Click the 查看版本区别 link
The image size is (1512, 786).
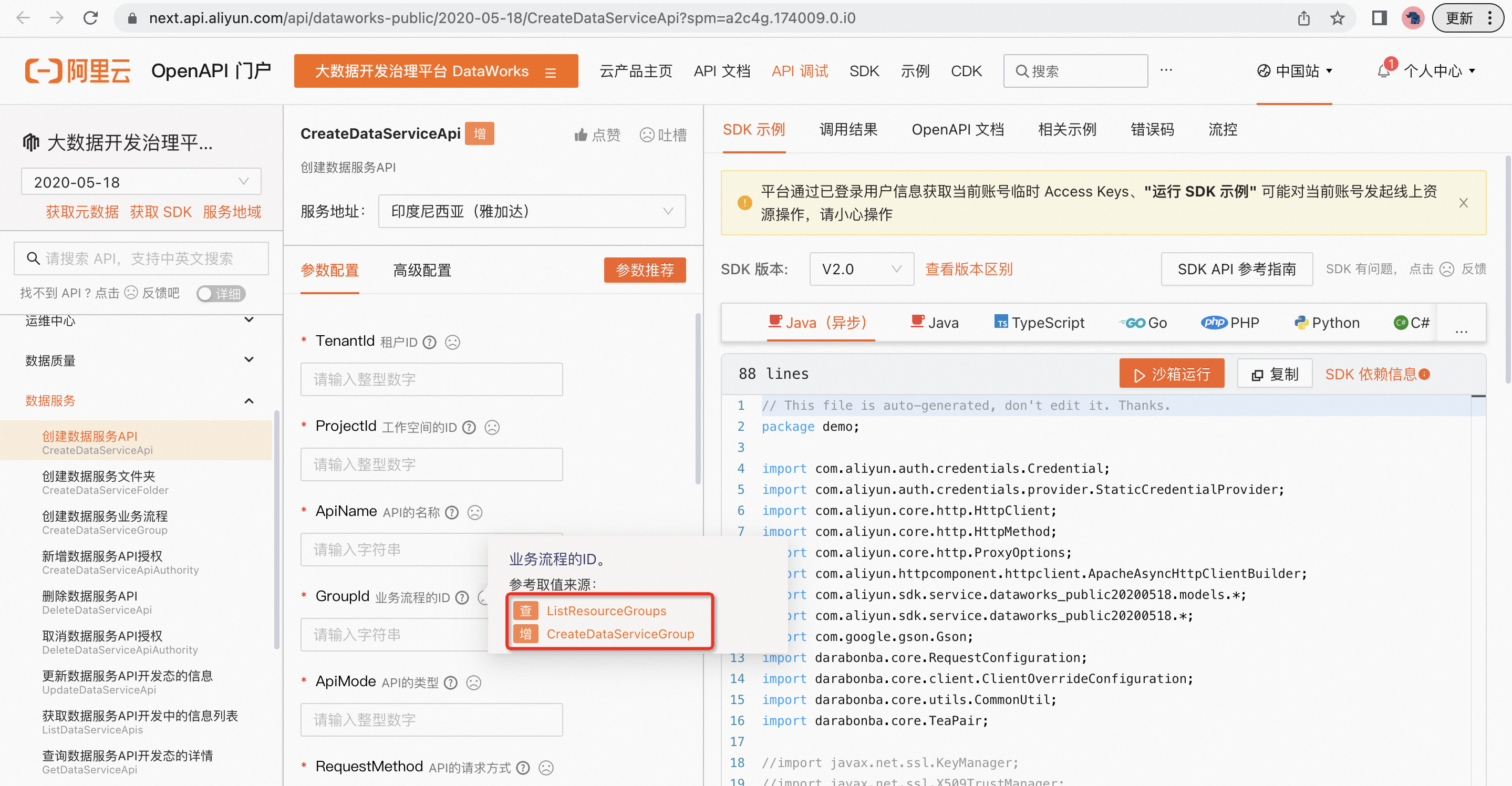pyautogui.click(x=968, y=270)
